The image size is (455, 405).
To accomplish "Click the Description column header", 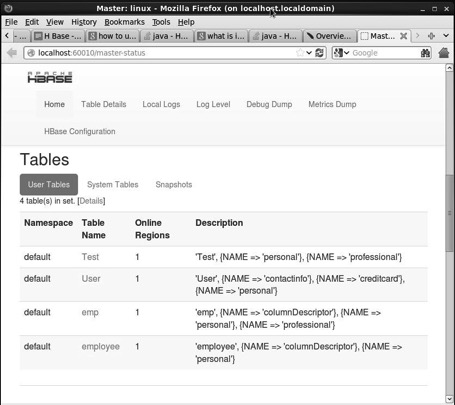I will click(219, 223).
